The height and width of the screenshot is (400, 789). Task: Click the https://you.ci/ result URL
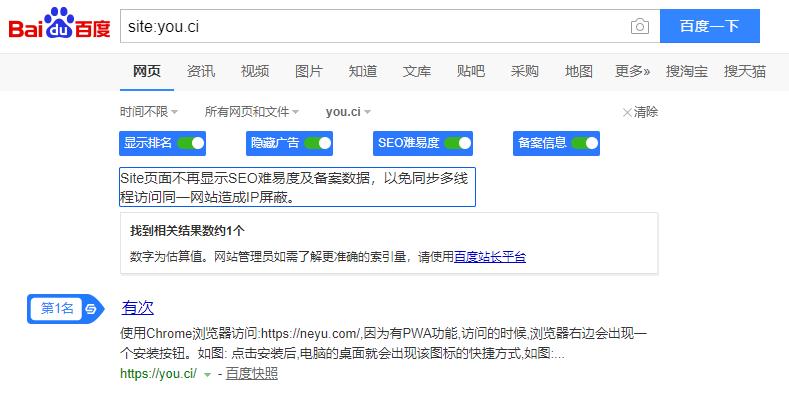(159, 374)
